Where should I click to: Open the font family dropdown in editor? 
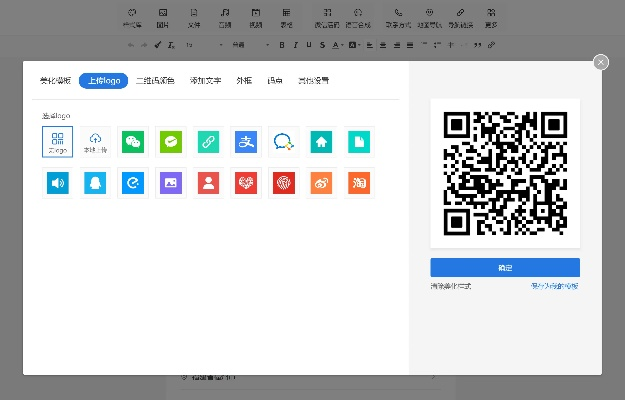click(250, 45)
